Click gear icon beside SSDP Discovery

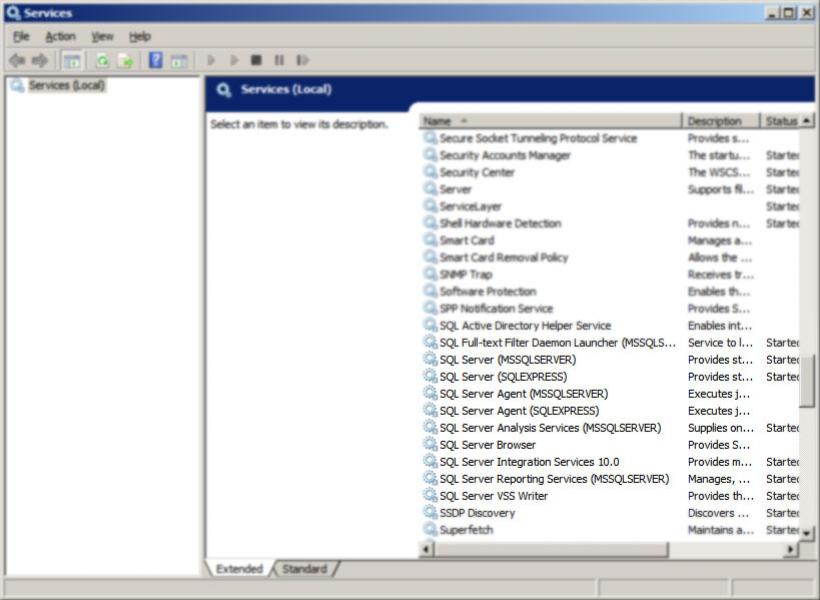click(x=430, y=512)
